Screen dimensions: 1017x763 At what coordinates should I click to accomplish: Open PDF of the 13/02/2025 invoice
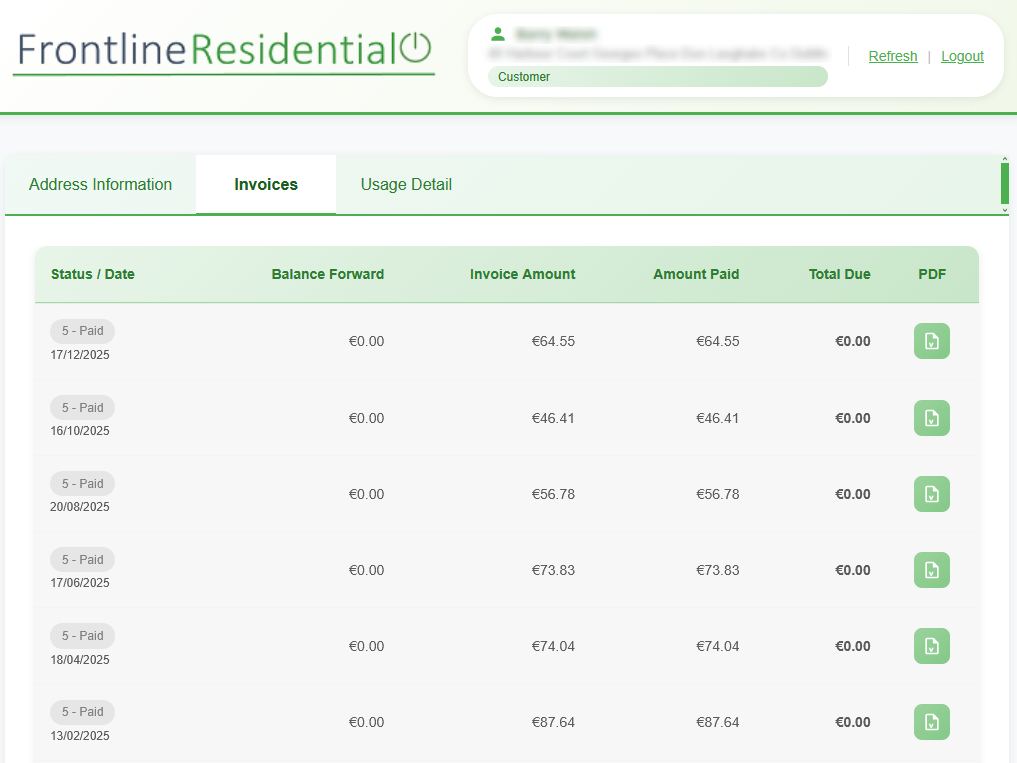(x=931, y=722)
